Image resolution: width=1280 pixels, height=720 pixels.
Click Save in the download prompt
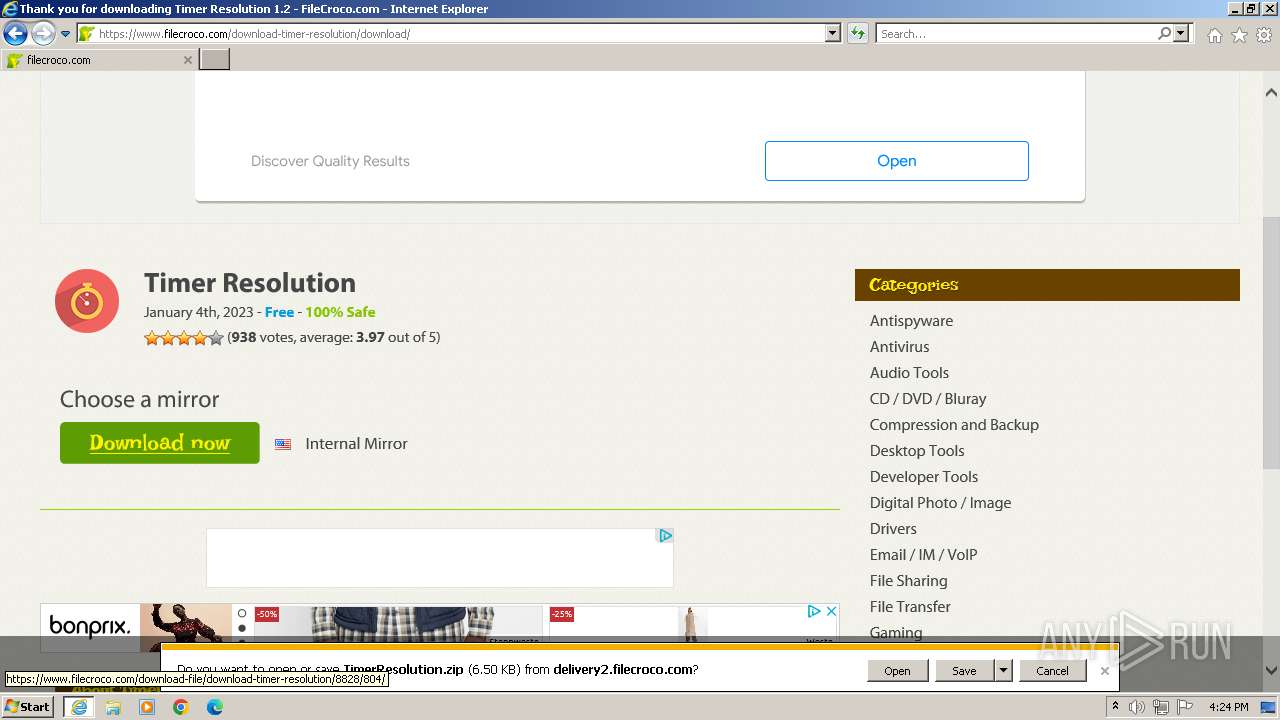pyautogui.click(x=964, y=671)
